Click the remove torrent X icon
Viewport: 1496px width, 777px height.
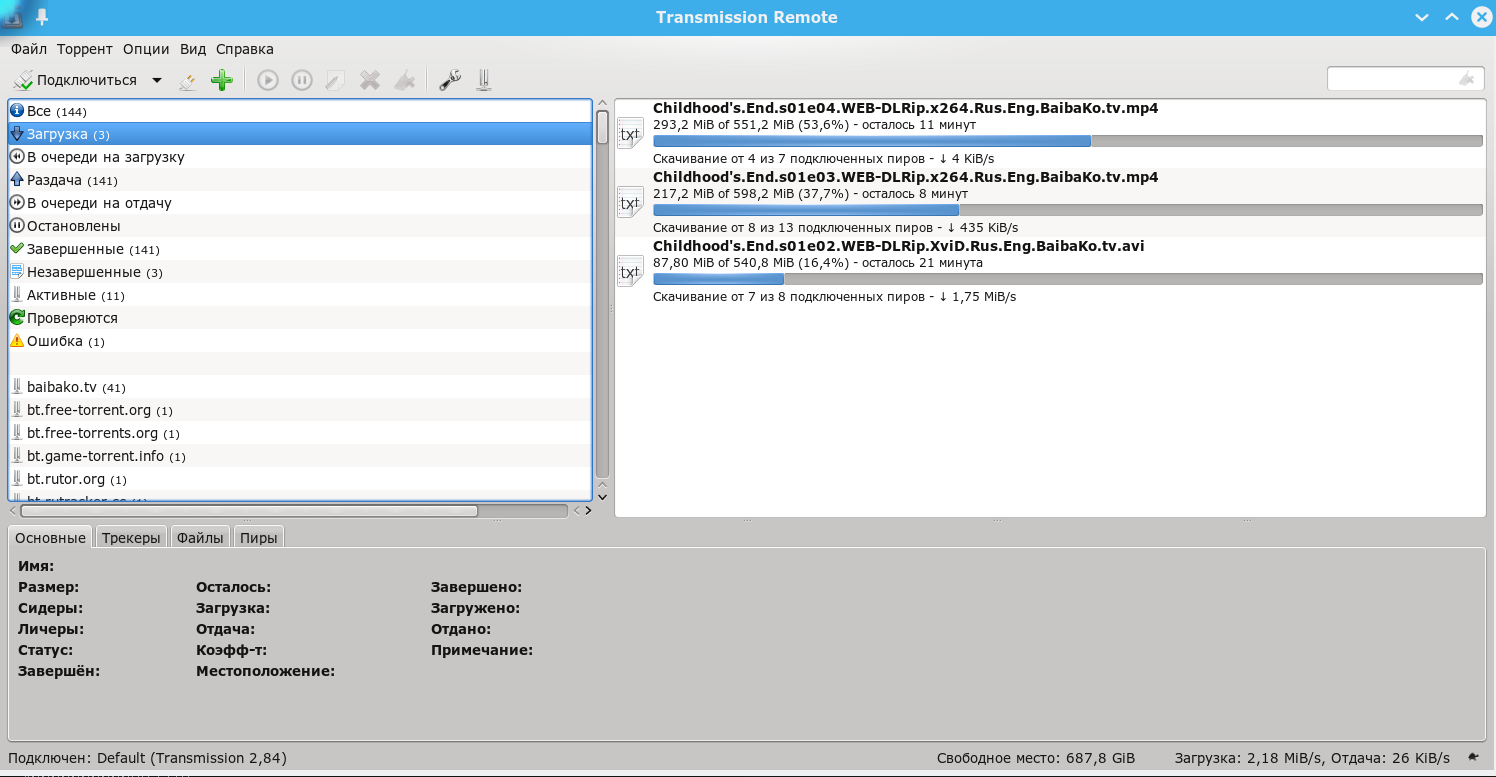pyautogui.click(x=370, y=80)
